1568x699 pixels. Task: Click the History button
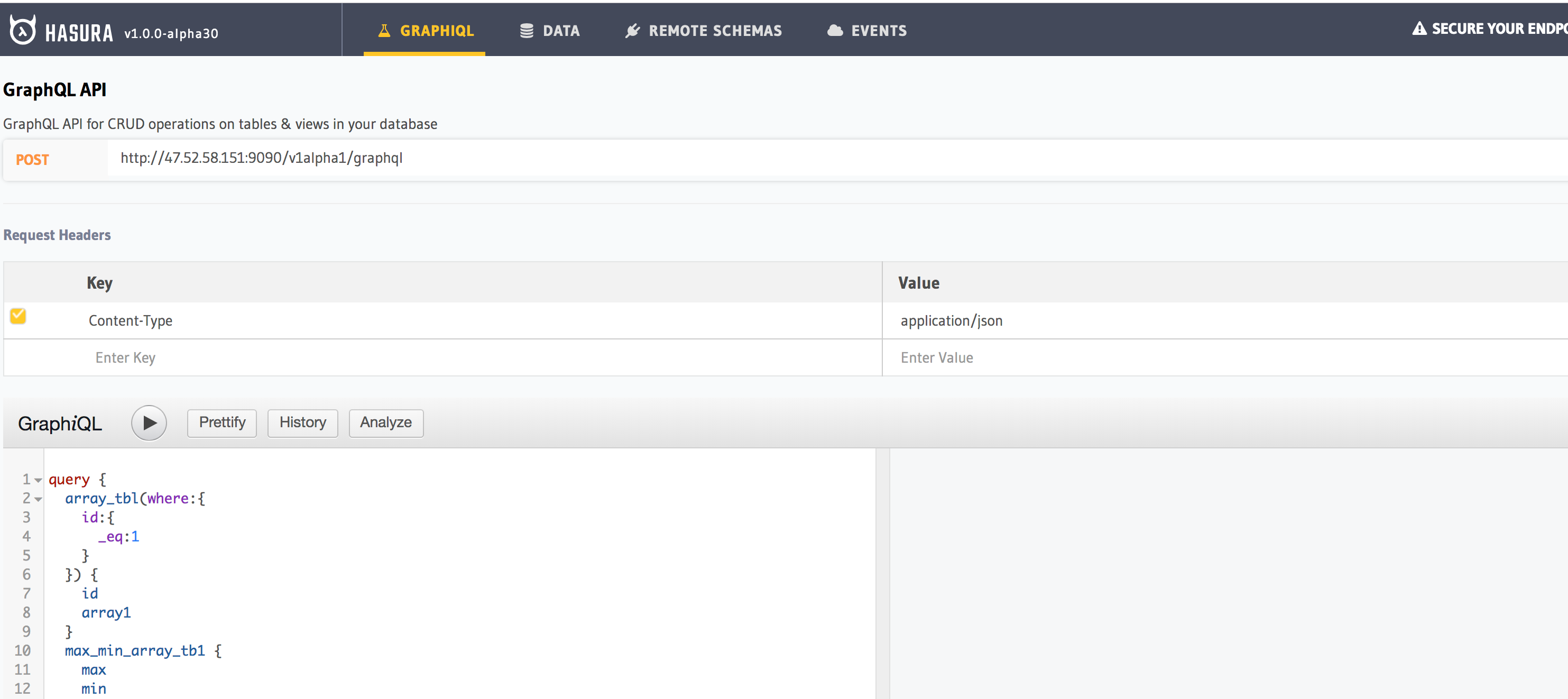point(302,422)
